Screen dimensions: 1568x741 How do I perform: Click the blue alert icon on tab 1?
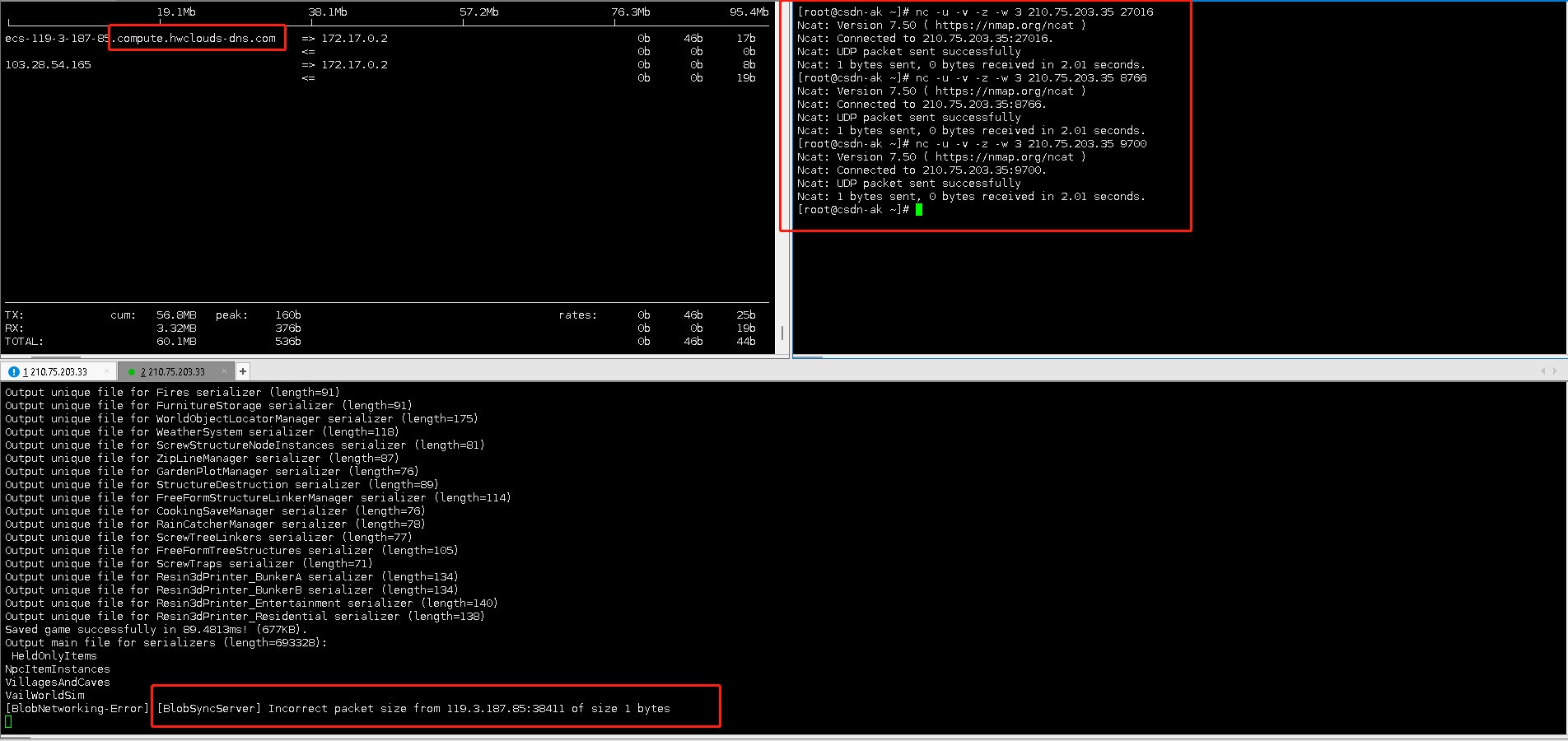coord(13,371)
